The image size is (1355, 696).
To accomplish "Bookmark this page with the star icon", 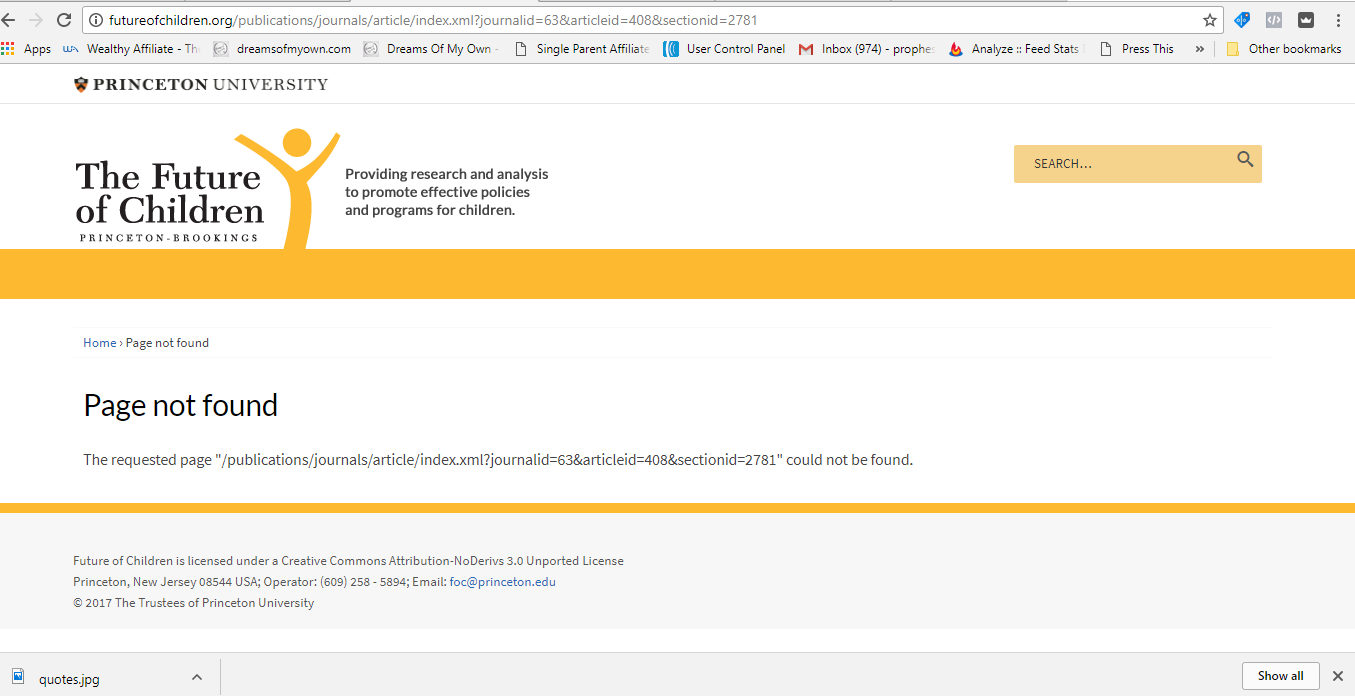I will tap(1210, 20).
